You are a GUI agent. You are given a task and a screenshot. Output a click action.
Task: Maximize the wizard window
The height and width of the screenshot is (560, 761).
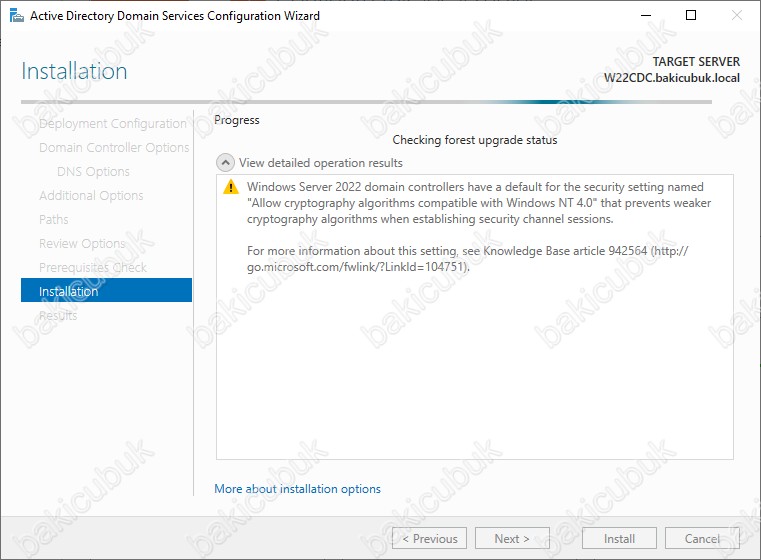(x=690, y=16)
